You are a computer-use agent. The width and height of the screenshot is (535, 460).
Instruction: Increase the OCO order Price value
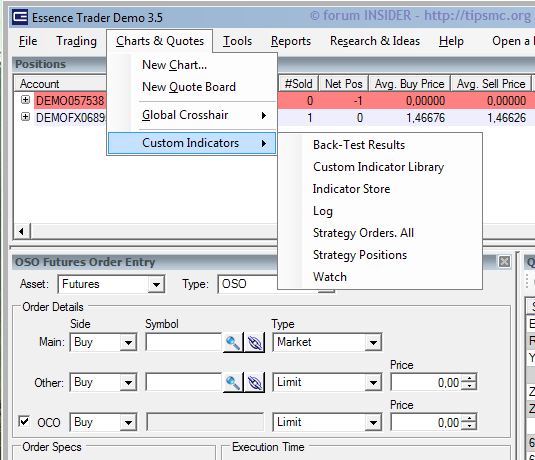click(470, 418)
